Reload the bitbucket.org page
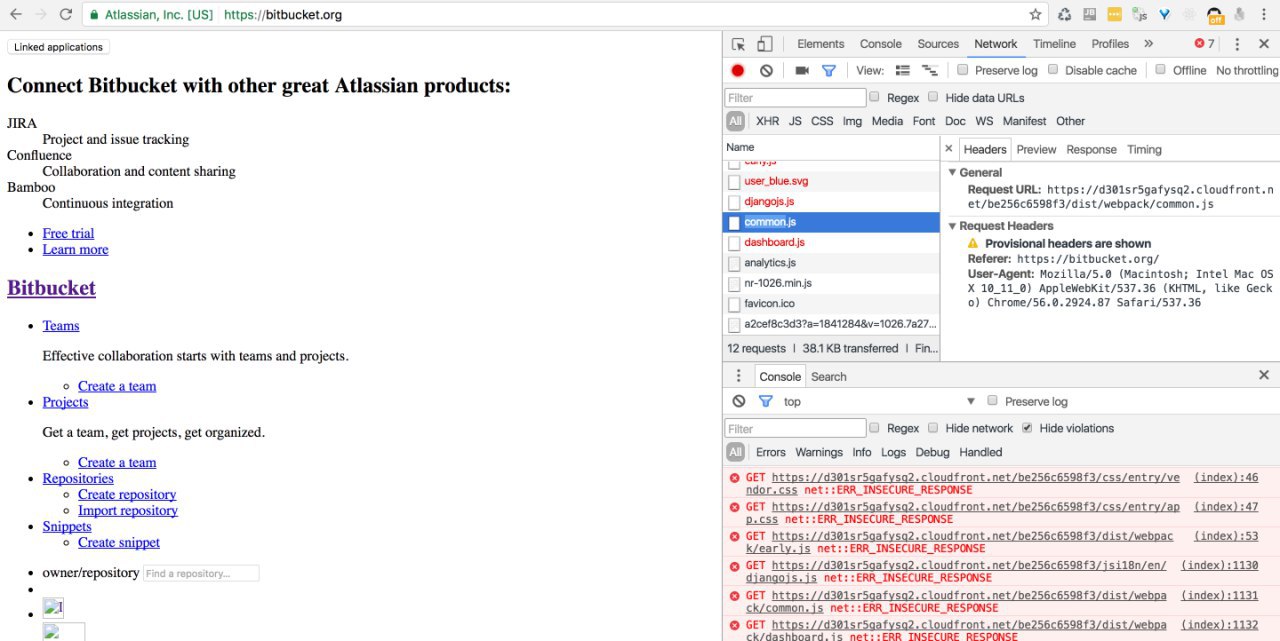Viewport: 1280px width, 641px height. coord(66,15)
